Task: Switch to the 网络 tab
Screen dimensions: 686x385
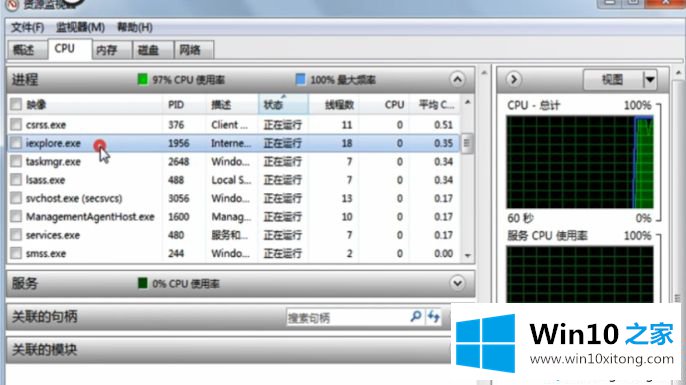Action: pos(194,50)
